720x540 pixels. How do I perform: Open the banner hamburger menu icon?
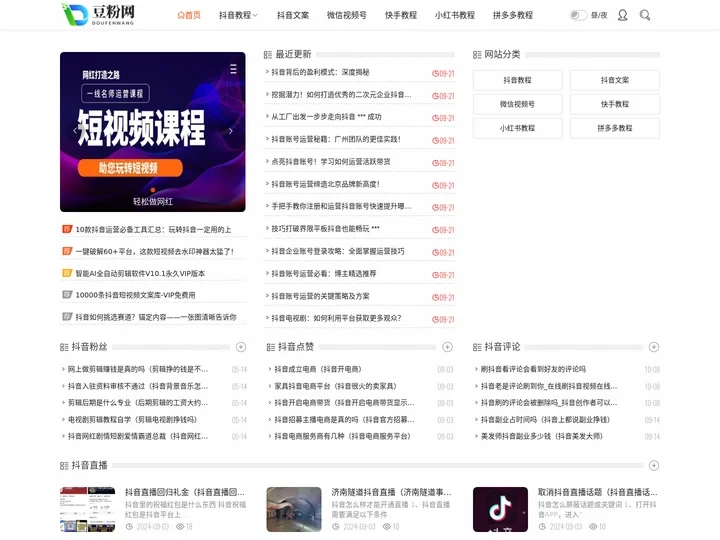(233, 69)
